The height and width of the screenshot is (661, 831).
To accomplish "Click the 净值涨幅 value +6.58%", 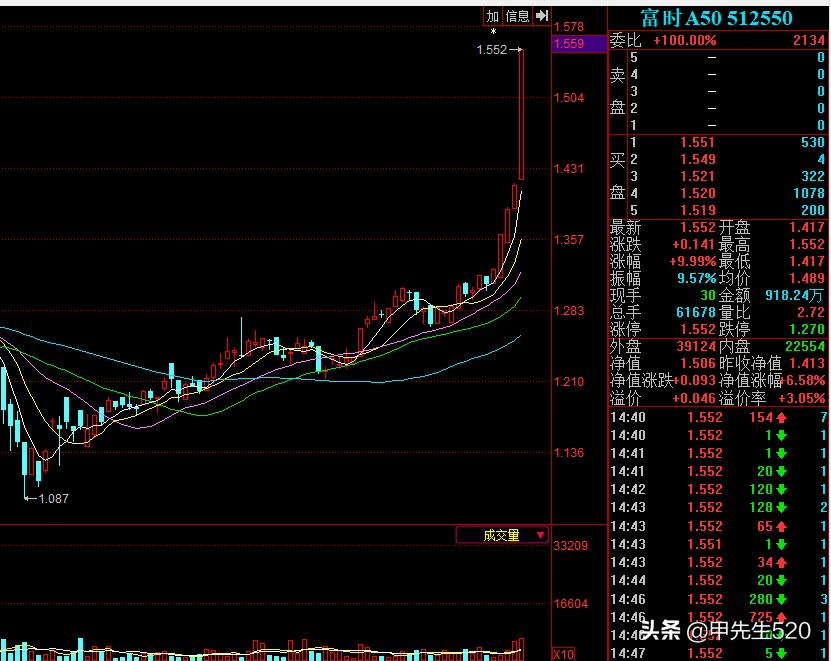I will click(802, 380).
